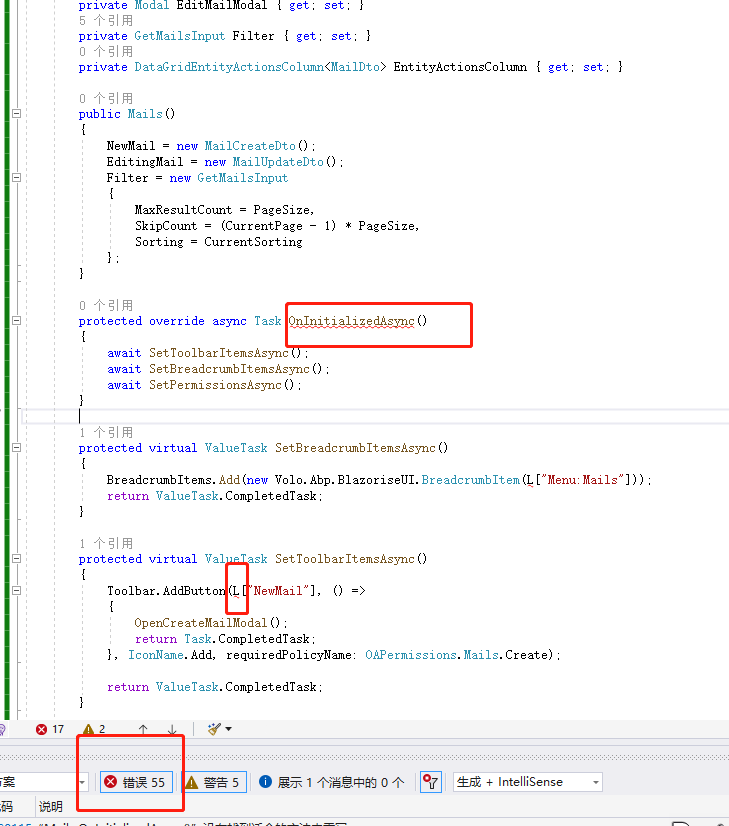Open the Build + IntelliSense source dropdown
Viewport: 729px width, 826px height.
pos(528,782)
